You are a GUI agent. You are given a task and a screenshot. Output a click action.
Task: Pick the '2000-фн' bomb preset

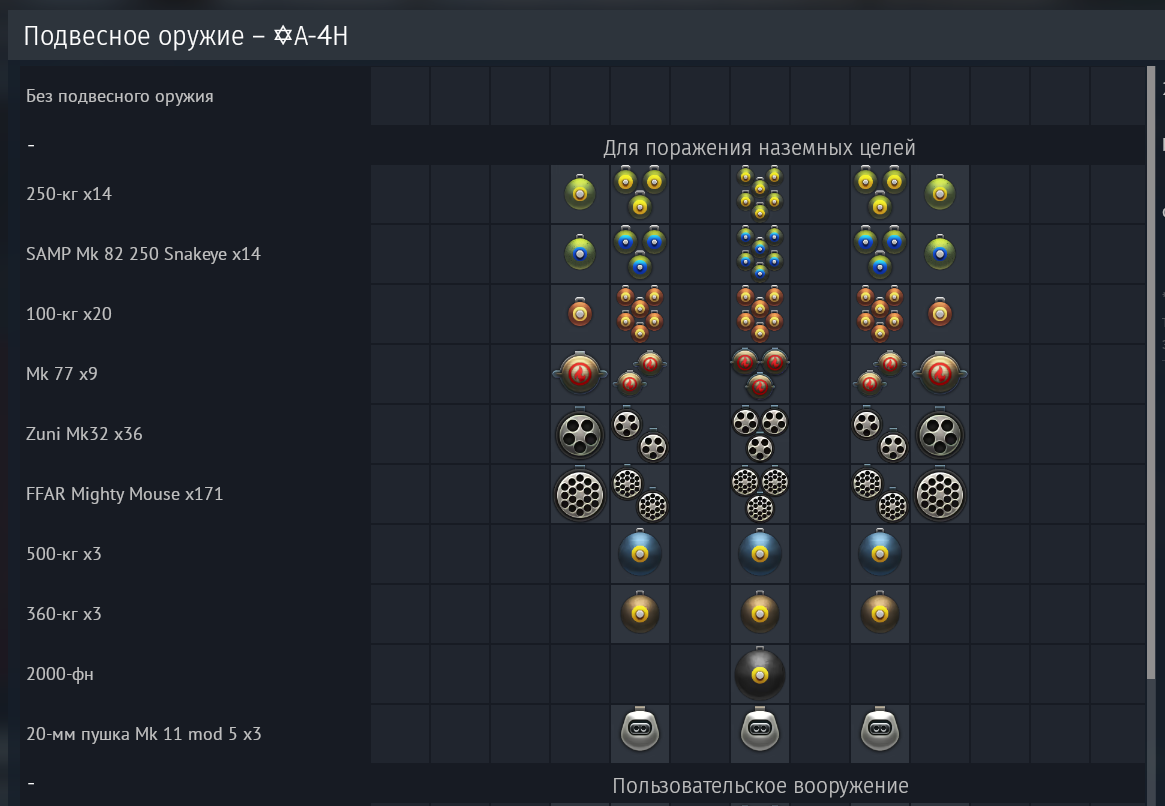tap(583, 674)
